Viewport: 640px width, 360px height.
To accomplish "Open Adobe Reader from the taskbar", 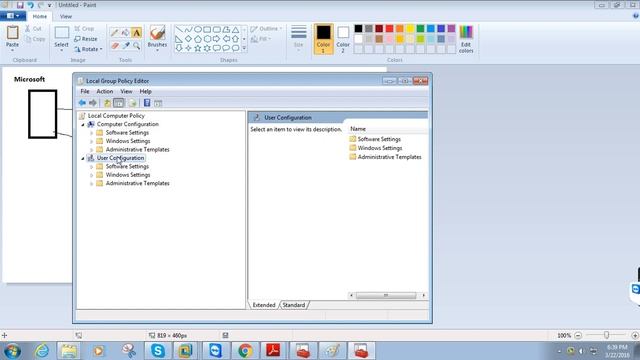I will 273,351.
